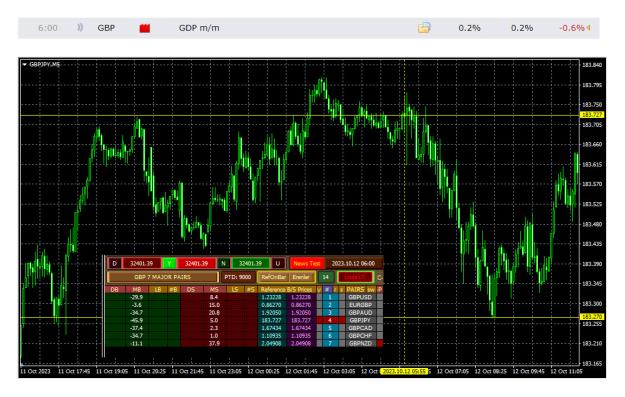Click the red News Test button
625x397 pixels.
click(x=307, y=263)
